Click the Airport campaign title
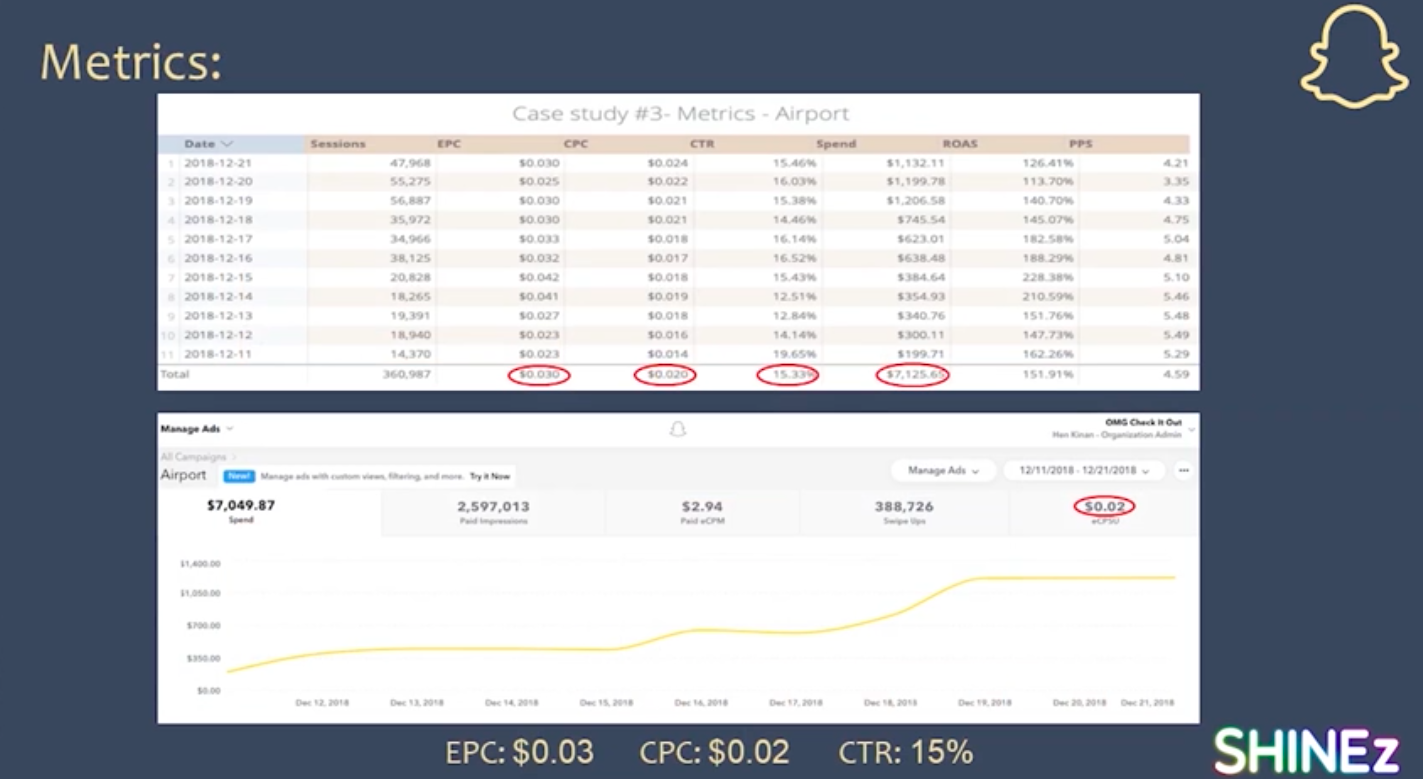The width and height of the screenshot is (1423, 779). pos(183,476)
